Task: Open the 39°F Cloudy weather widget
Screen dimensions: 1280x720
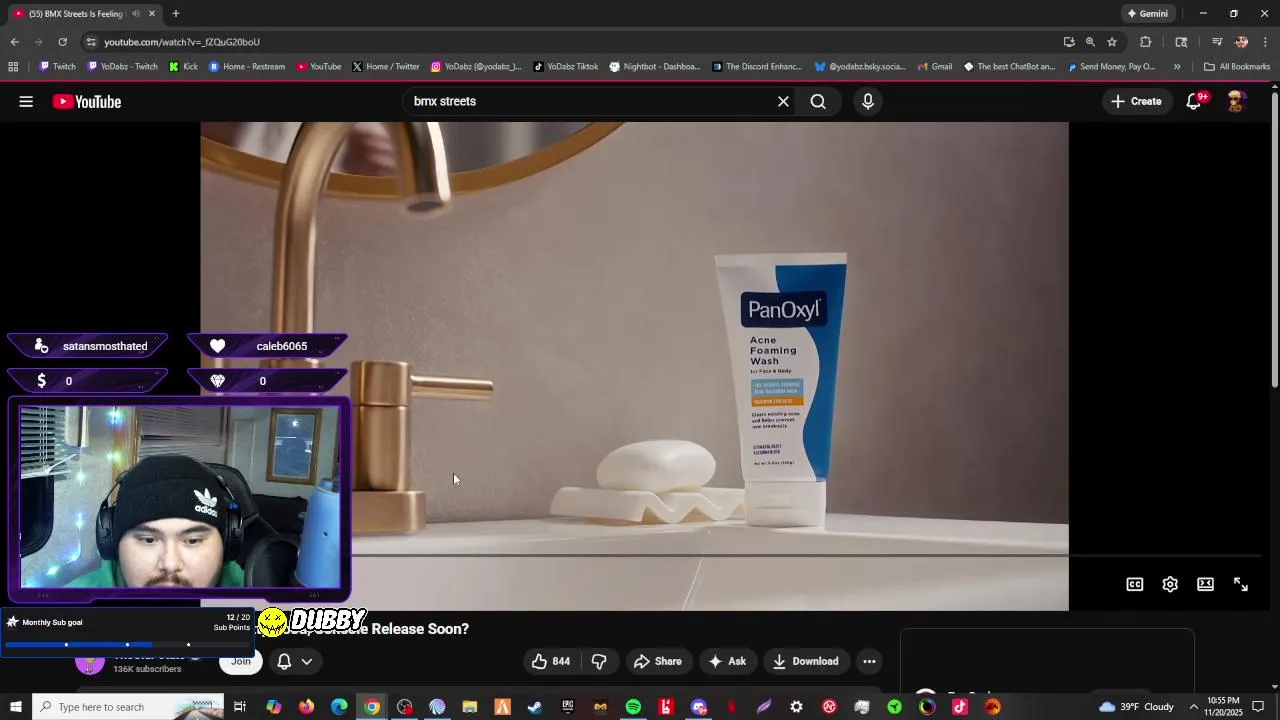Action: (1136, 707)
